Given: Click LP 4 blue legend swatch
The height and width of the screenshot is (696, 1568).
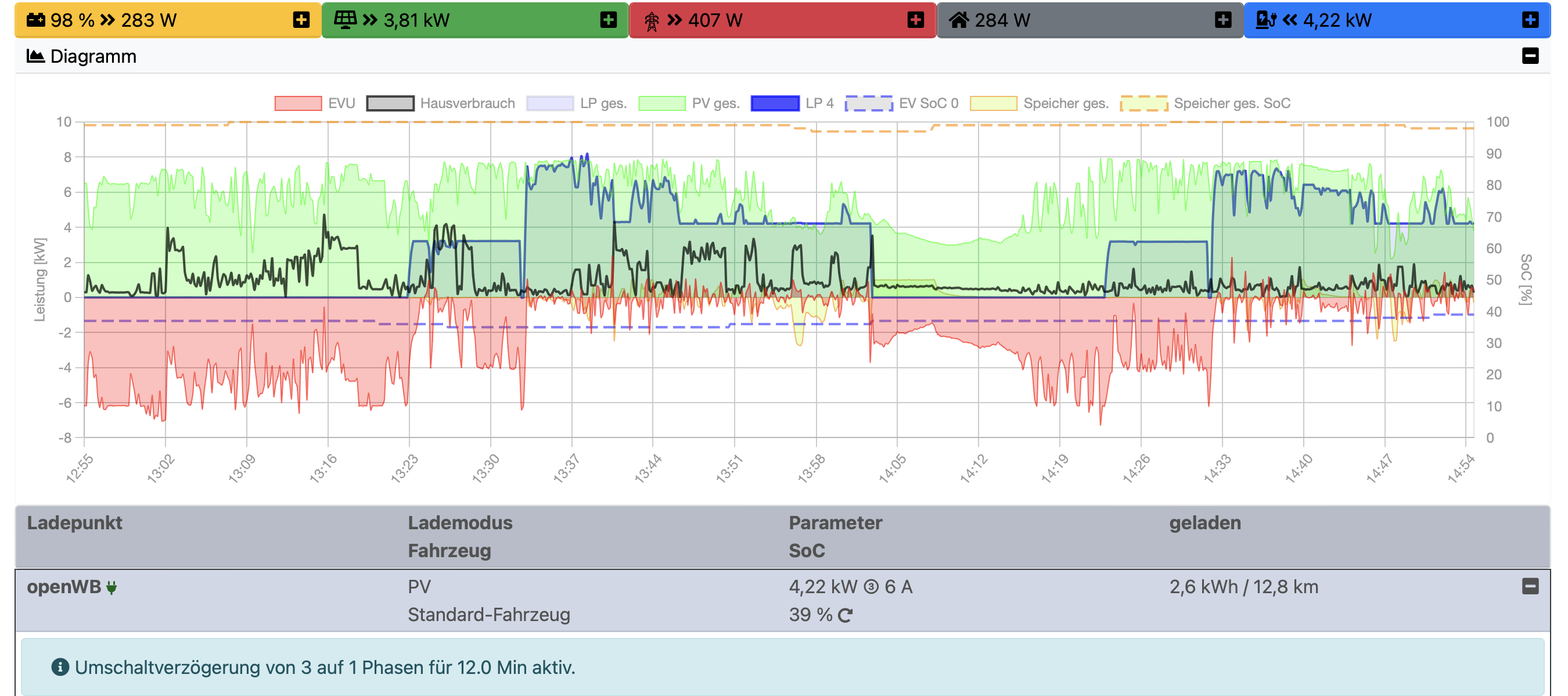Looking at the screenshot, I should pos(774,103).
